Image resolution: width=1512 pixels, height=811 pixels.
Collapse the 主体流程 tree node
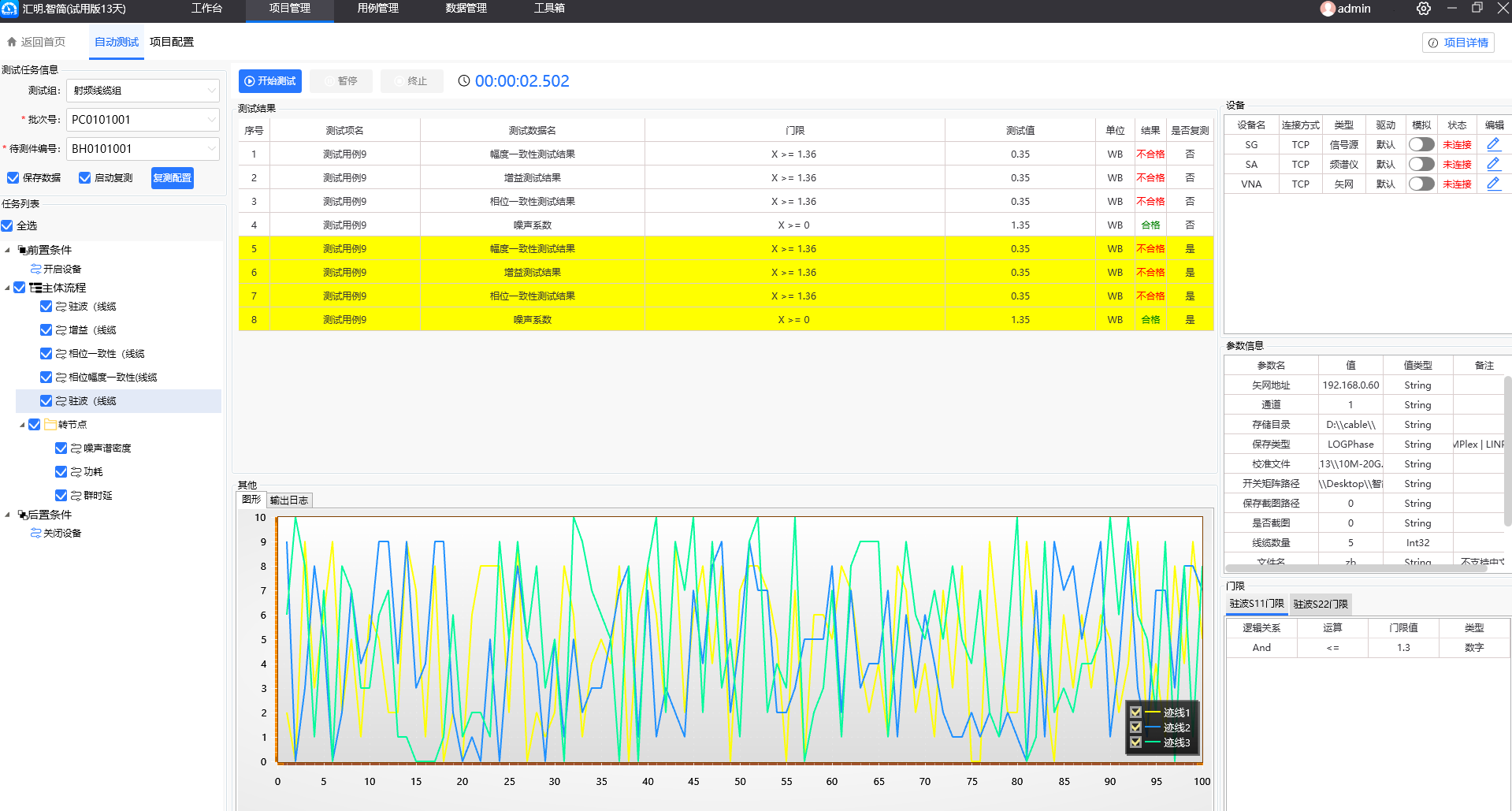[x=7, y=288]
